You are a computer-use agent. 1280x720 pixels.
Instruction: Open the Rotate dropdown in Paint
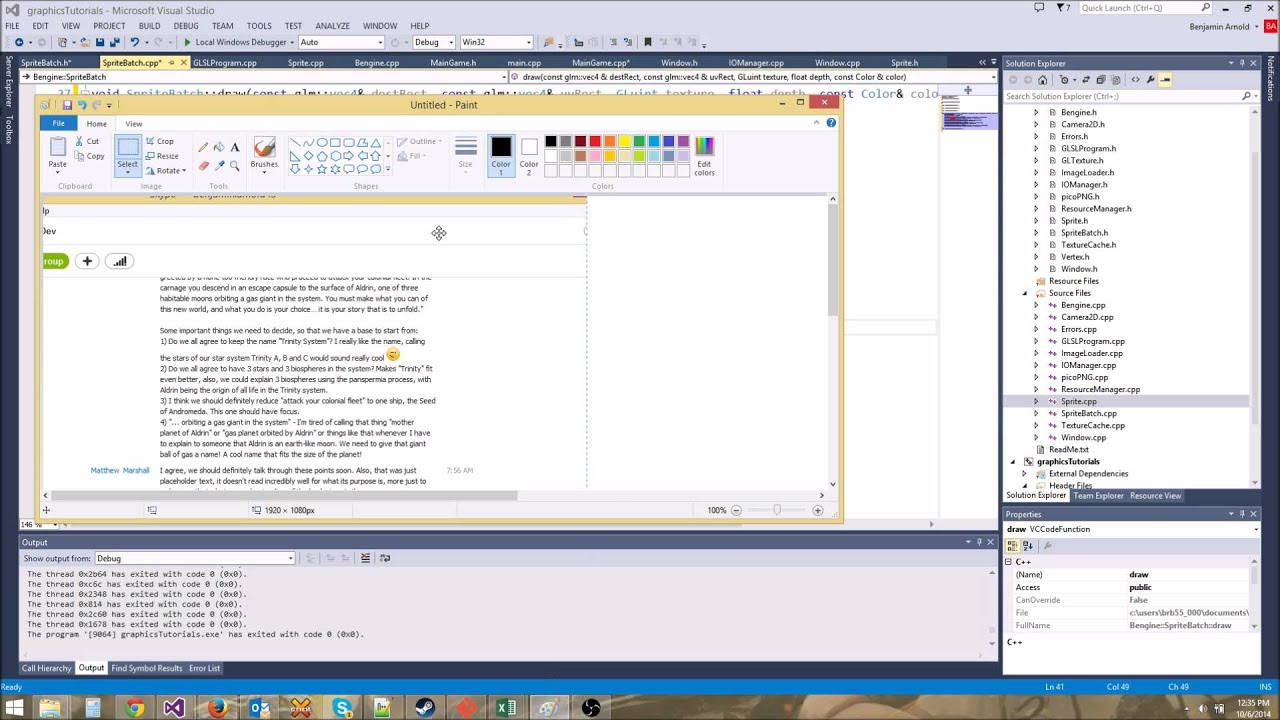point(165,171)
